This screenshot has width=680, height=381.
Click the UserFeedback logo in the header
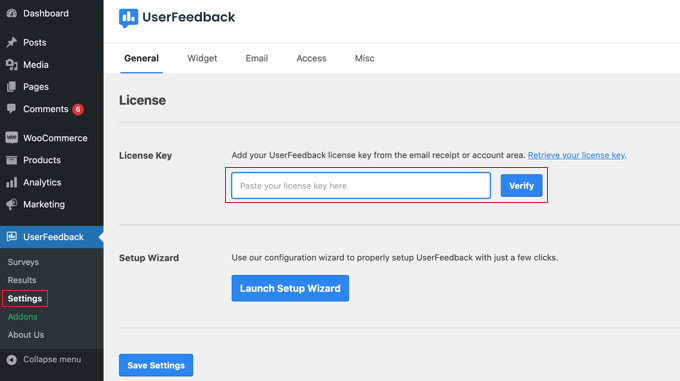pyautogui.click(x=177, y=17)
